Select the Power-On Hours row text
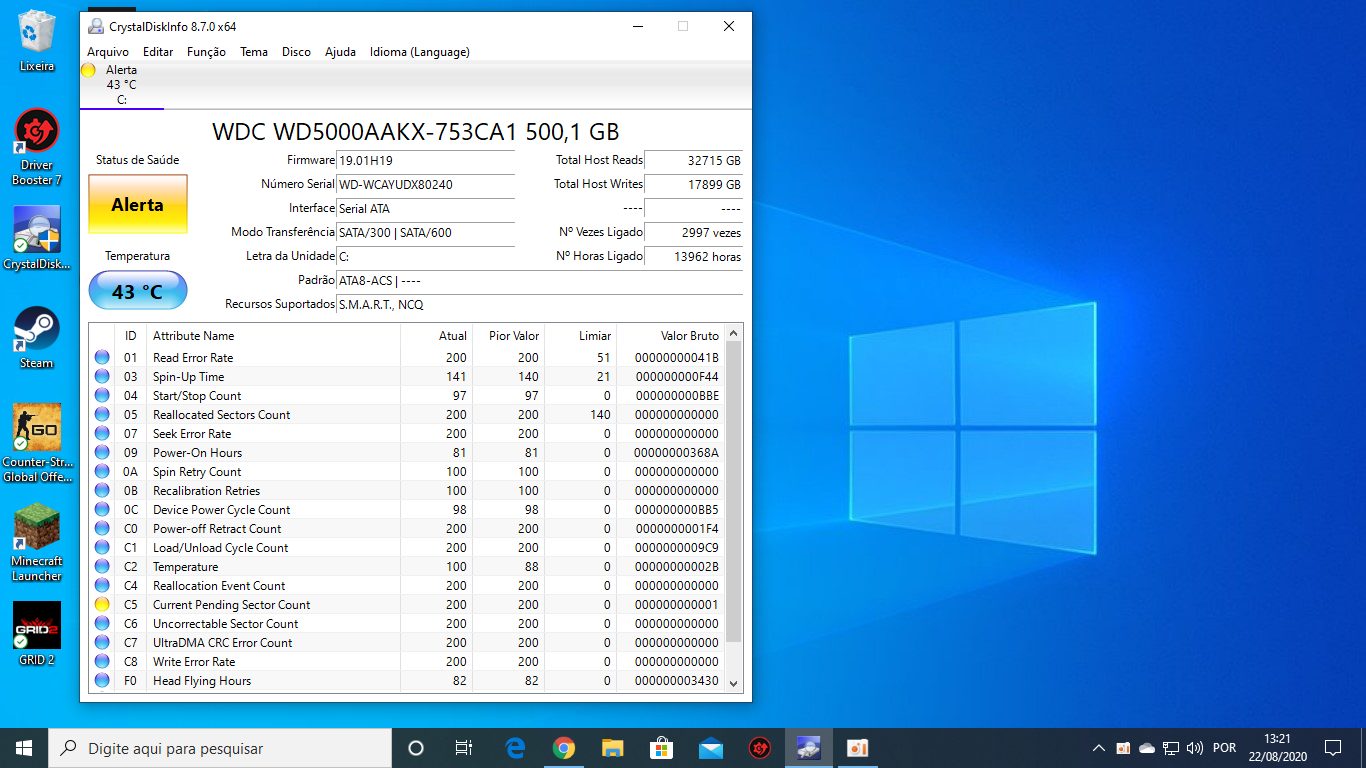Image resolution: width=1366 pixels, height=768 pixels. click(x=197, y=453)
